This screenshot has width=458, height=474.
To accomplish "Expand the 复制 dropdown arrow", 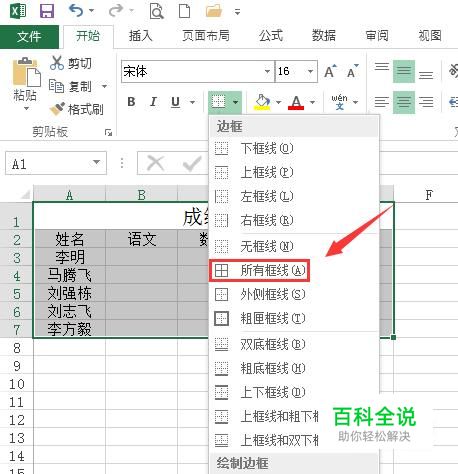I will 104,87.
